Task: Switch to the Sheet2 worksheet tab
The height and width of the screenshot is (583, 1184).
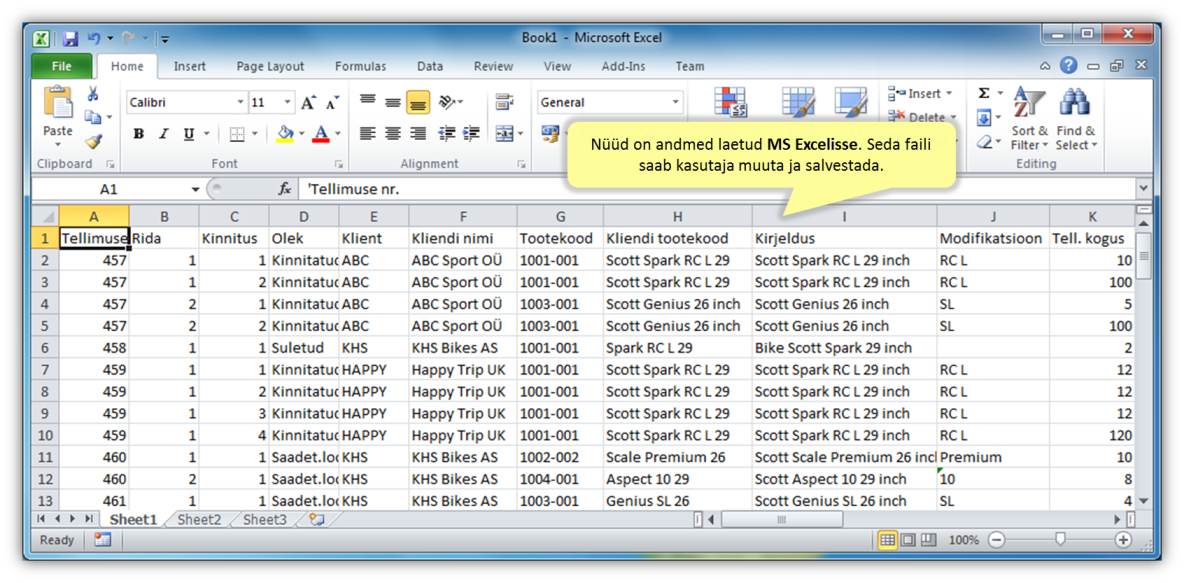Action: point(199,520)
